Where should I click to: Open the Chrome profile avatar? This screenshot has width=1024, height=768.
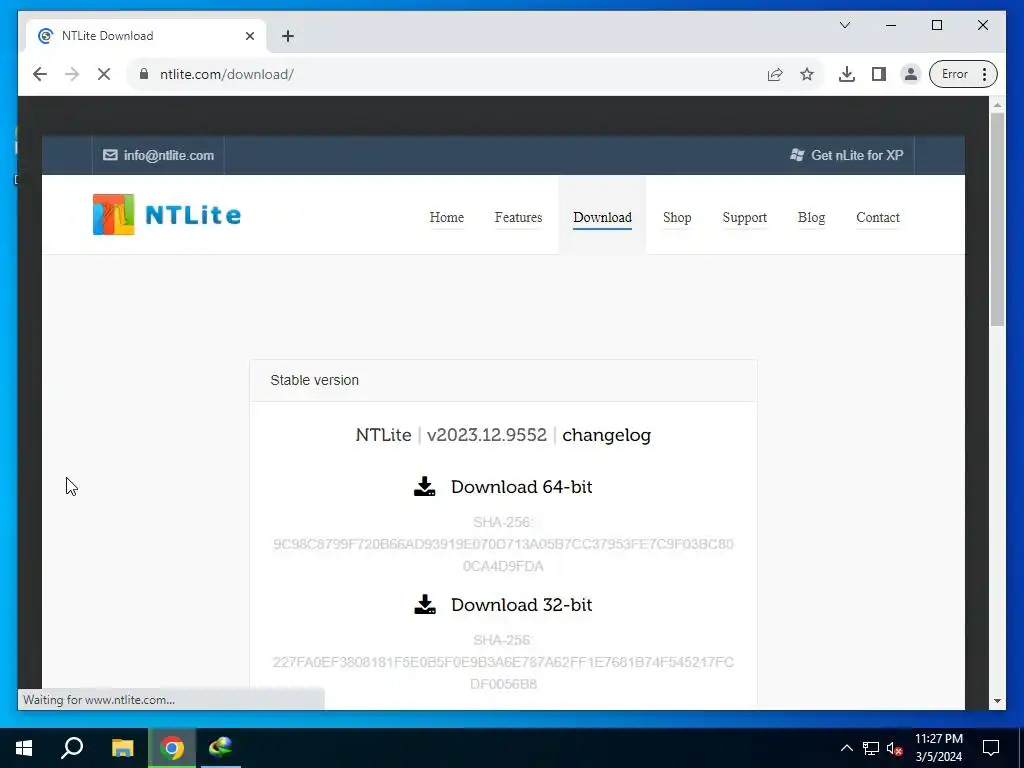[910, 74]
